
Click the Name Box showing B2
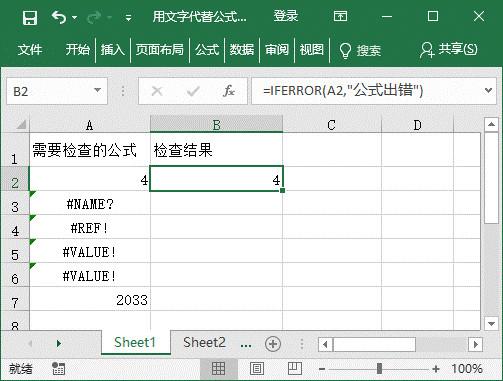pyautogui.click(x=50, y=91)
